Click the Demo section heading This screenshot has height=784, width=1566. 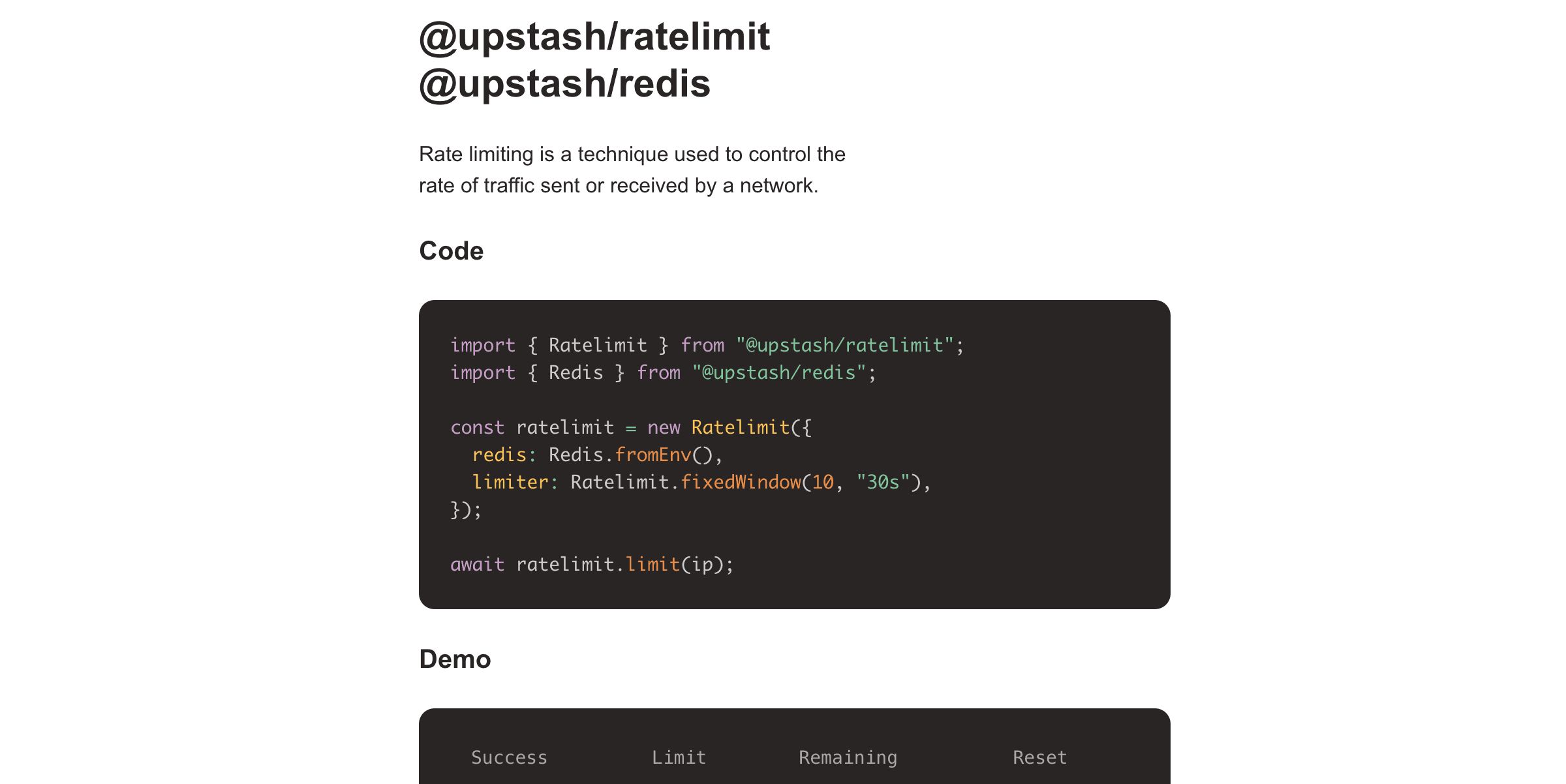coord(455,659)
